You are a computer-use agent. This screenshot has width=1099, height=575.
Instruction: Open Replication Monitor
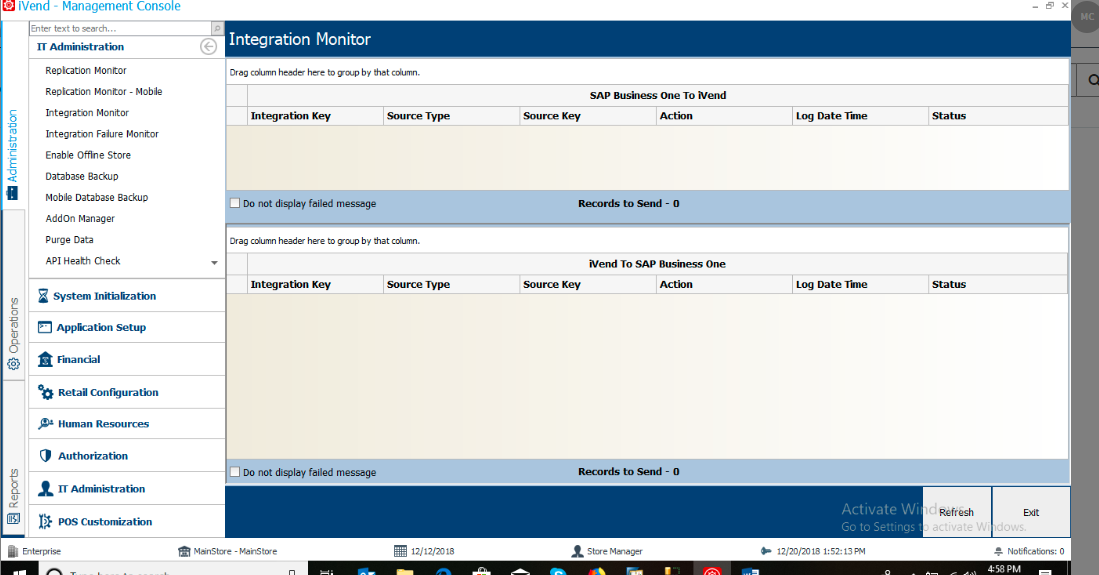(x=86, y=71)
